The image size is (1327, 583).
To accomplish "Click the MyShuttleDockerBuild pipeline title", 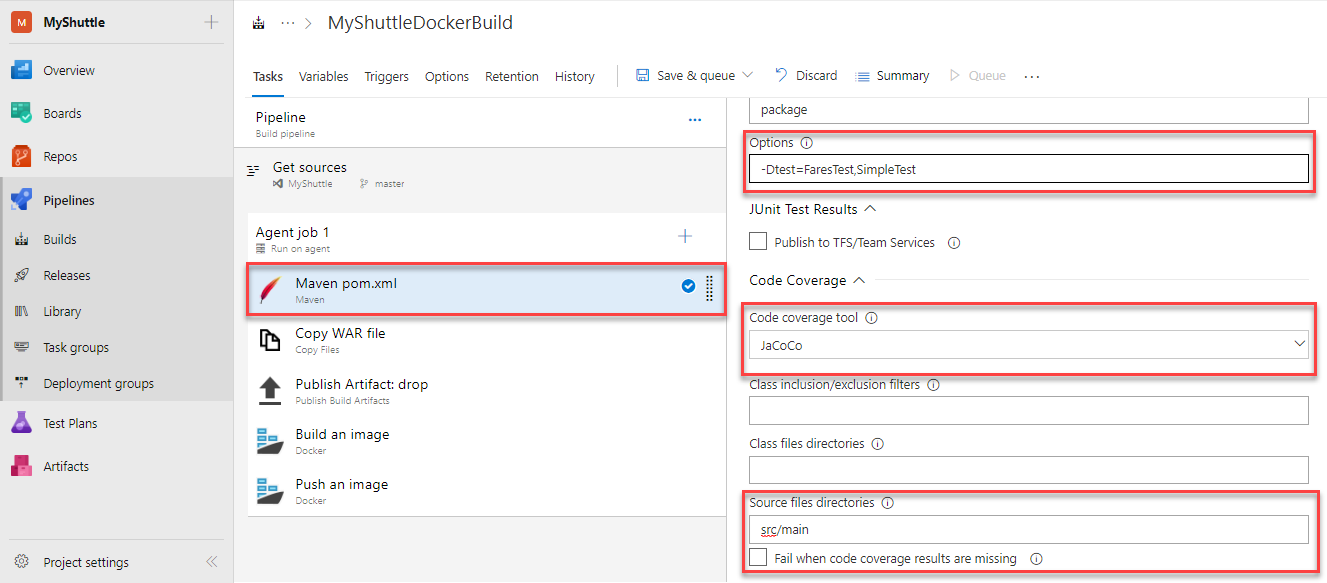I will point(420,23).
